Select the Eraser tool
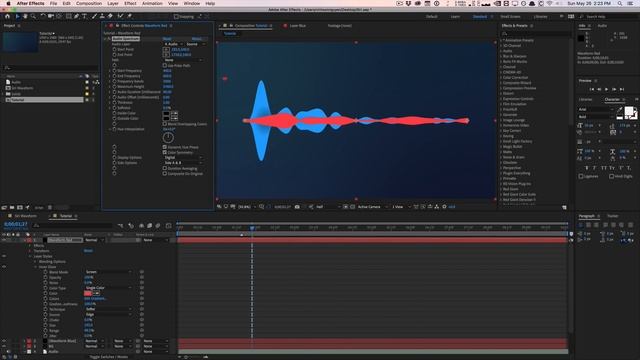640x360 pixels. coord(110,16)
